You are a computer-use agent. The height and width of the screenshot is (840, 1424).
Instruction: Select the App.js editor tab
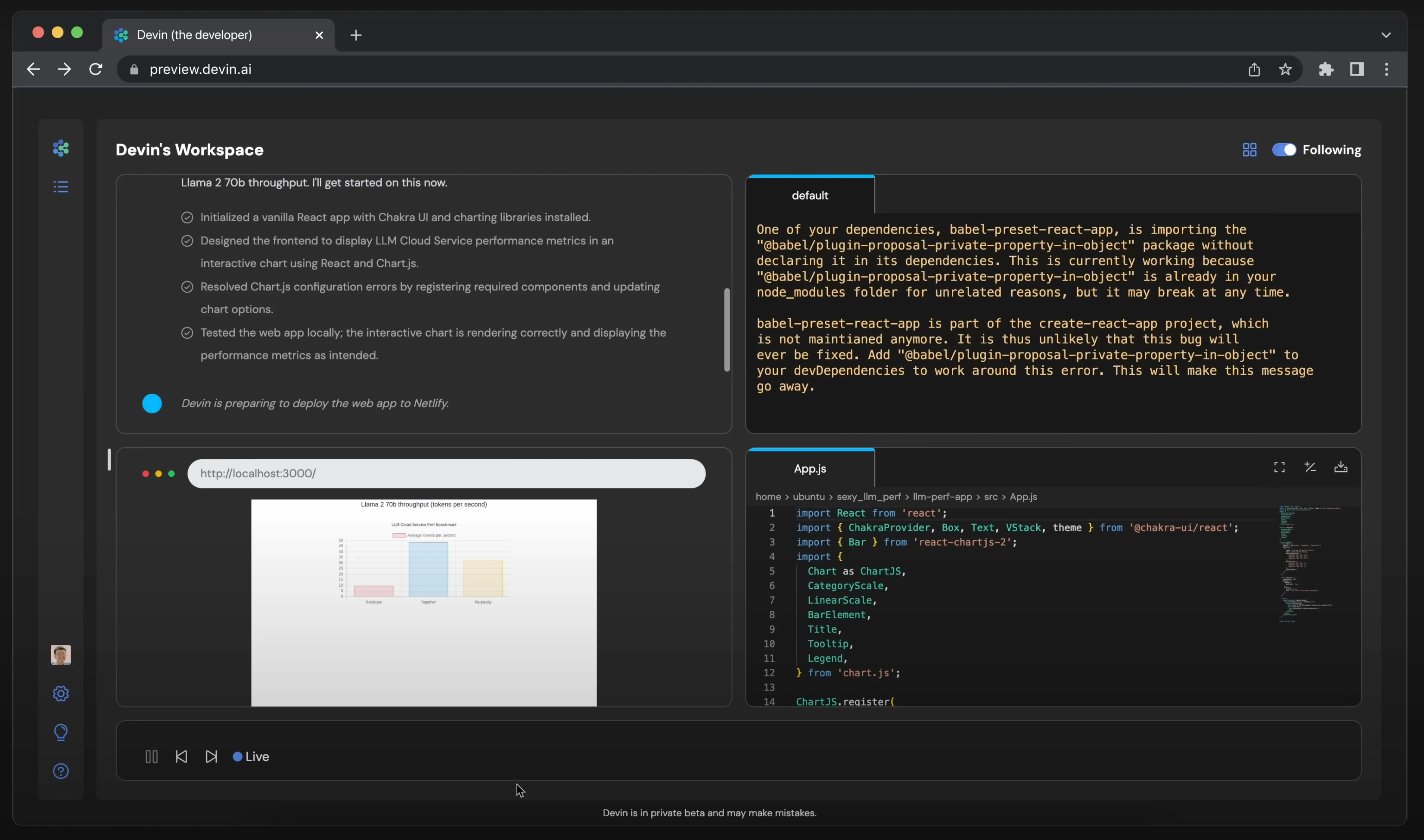click(x=810, y=469)
